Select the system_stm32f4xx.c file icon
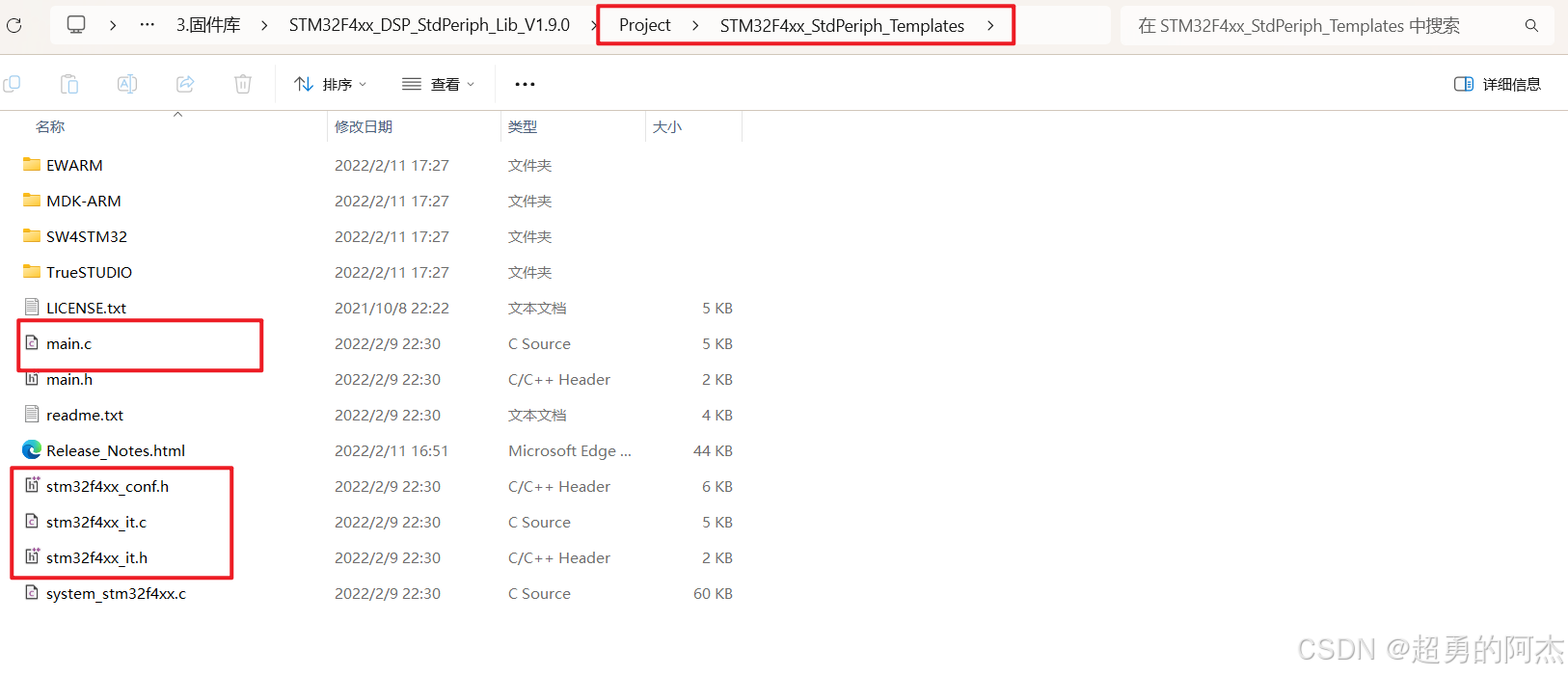1568x676 pixels. [x=32, y=593]
